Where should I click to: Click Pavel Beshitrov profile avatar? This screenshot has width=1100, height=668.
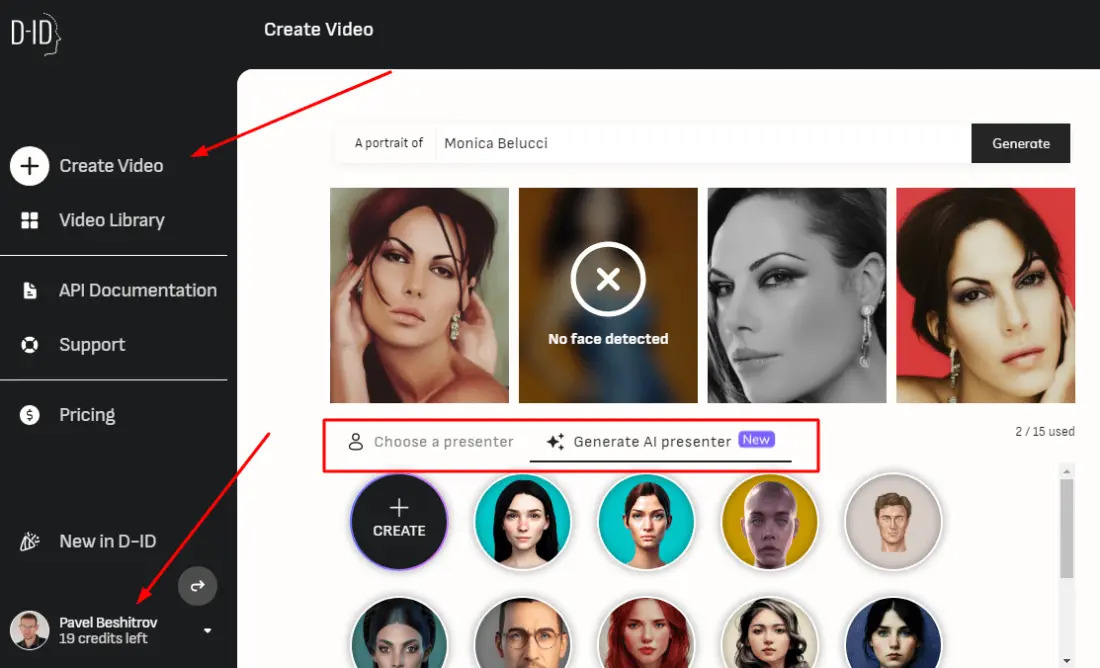coord(29,629)
